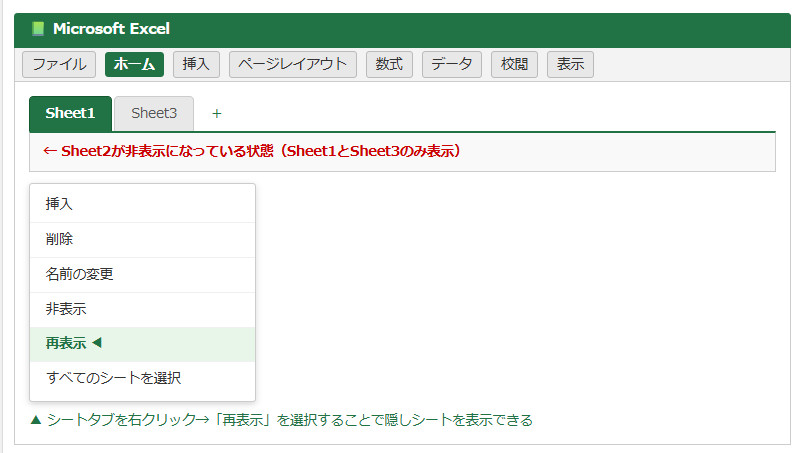The image size is (810, 453).
Task: Open the 表示 ribbon tab
Action: click(x=570, y=64)
